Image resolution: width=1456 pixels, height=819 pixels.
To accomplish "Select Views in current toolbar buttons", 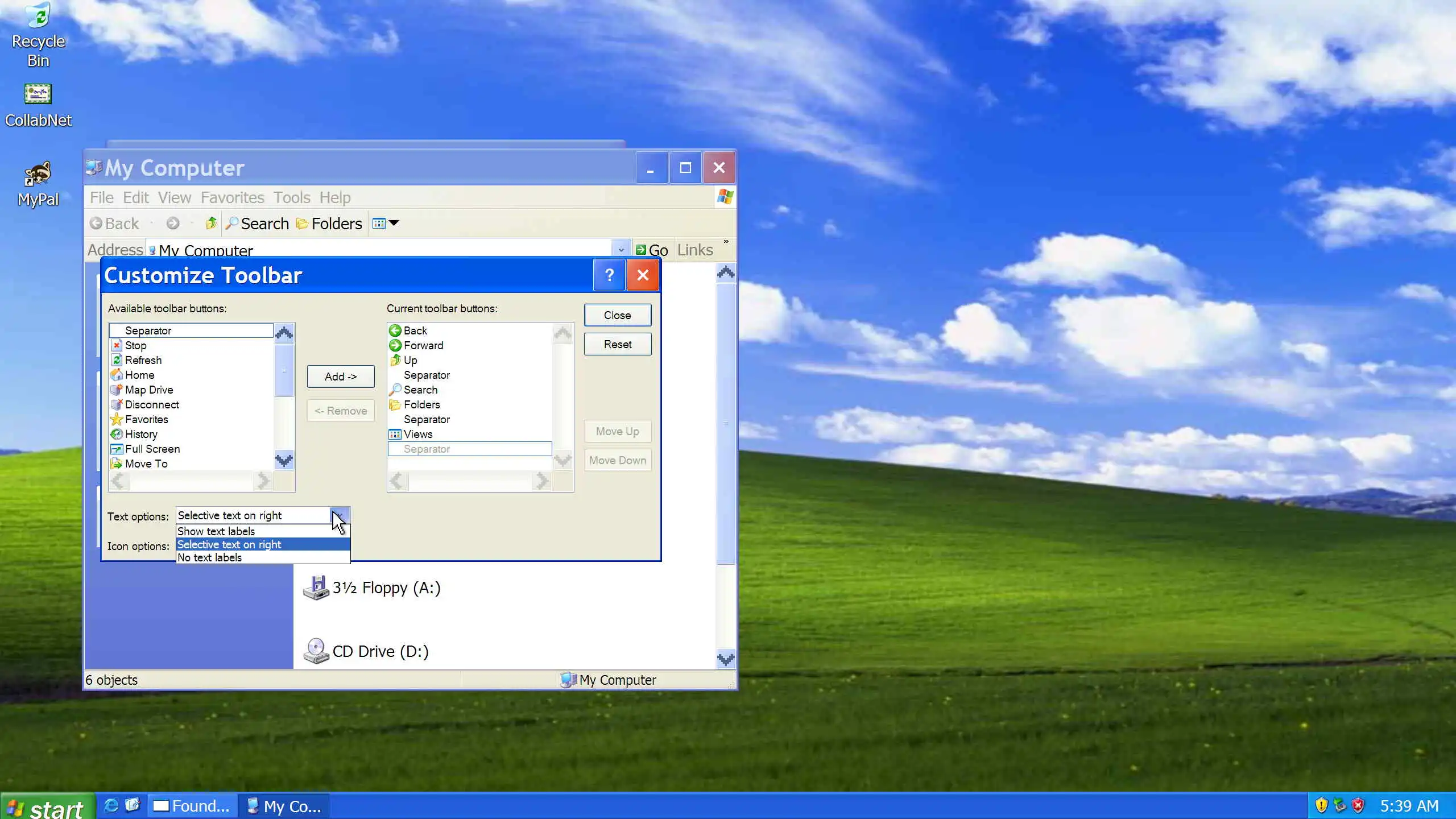I will [x=417, y=434].
